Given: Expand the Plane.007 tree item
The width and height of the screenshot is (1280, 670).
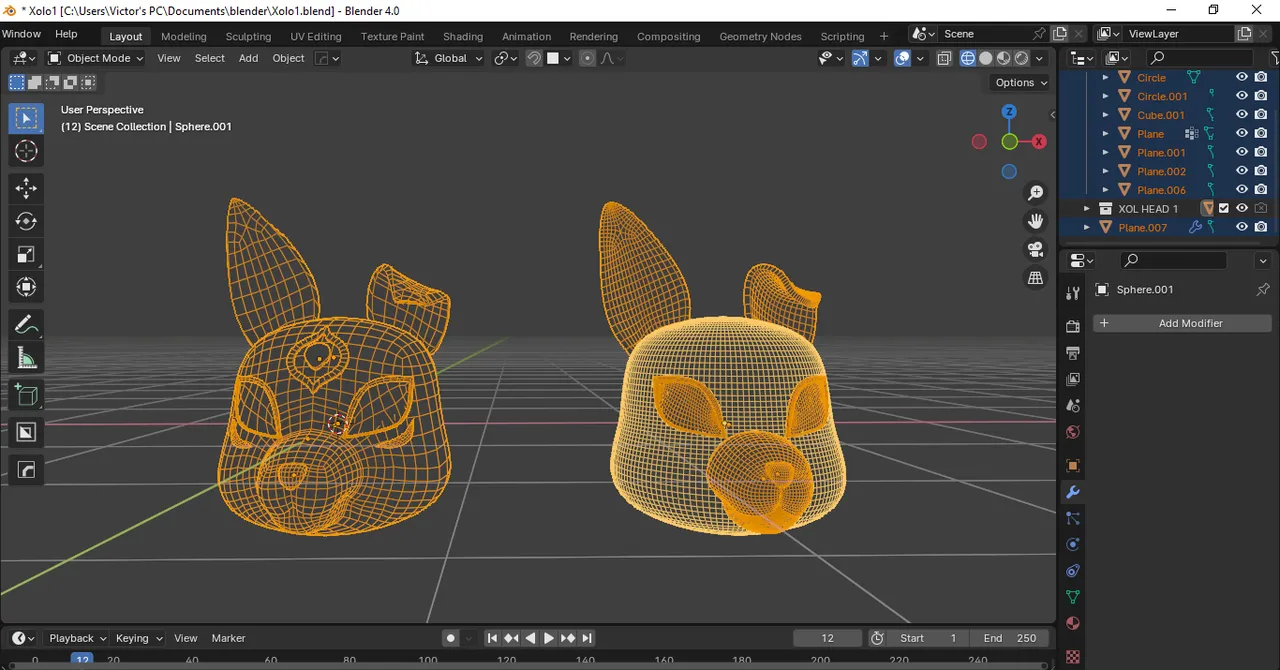Looking at the screenshot, I should [1087, 227].
